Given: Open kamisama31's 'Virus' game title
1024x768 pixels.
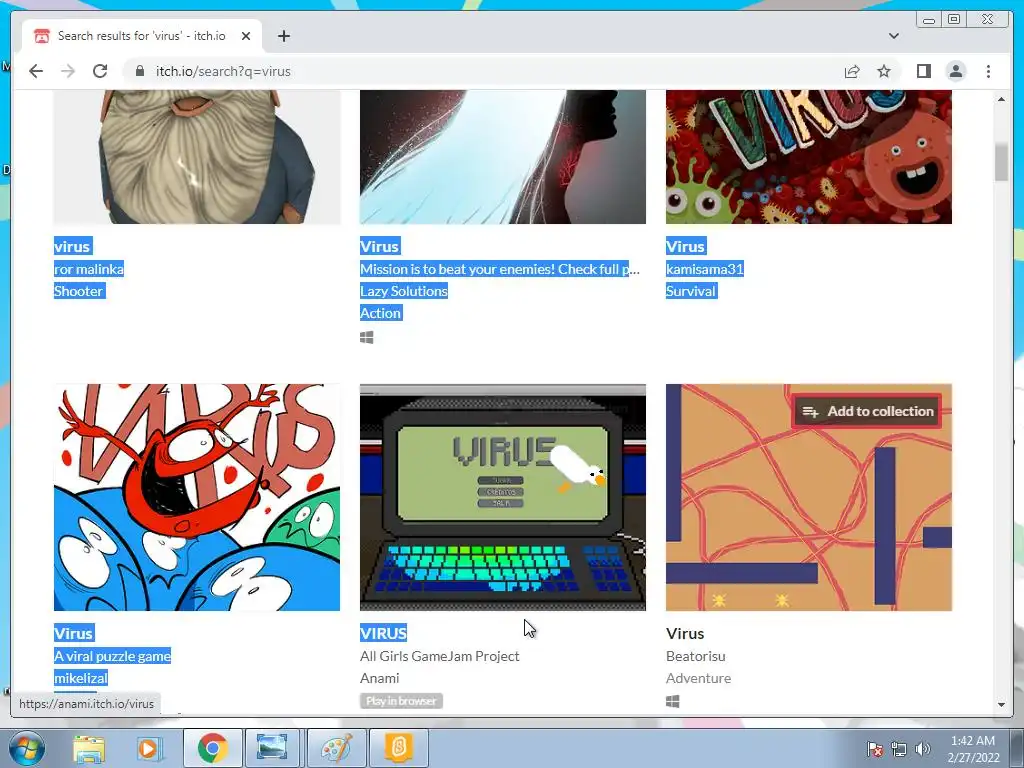Looking at the screenshot, I should point(685,246).
